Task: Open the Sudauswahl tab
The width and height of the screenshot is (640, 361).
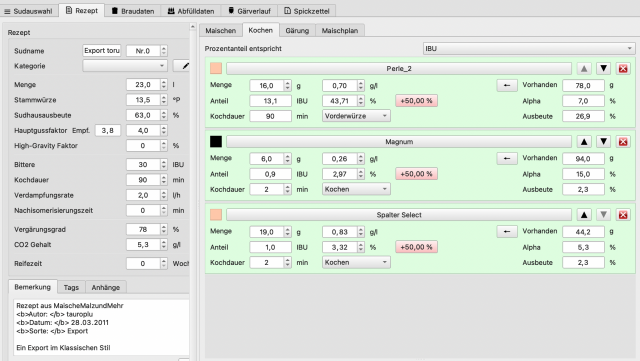Action: [28, 11]
